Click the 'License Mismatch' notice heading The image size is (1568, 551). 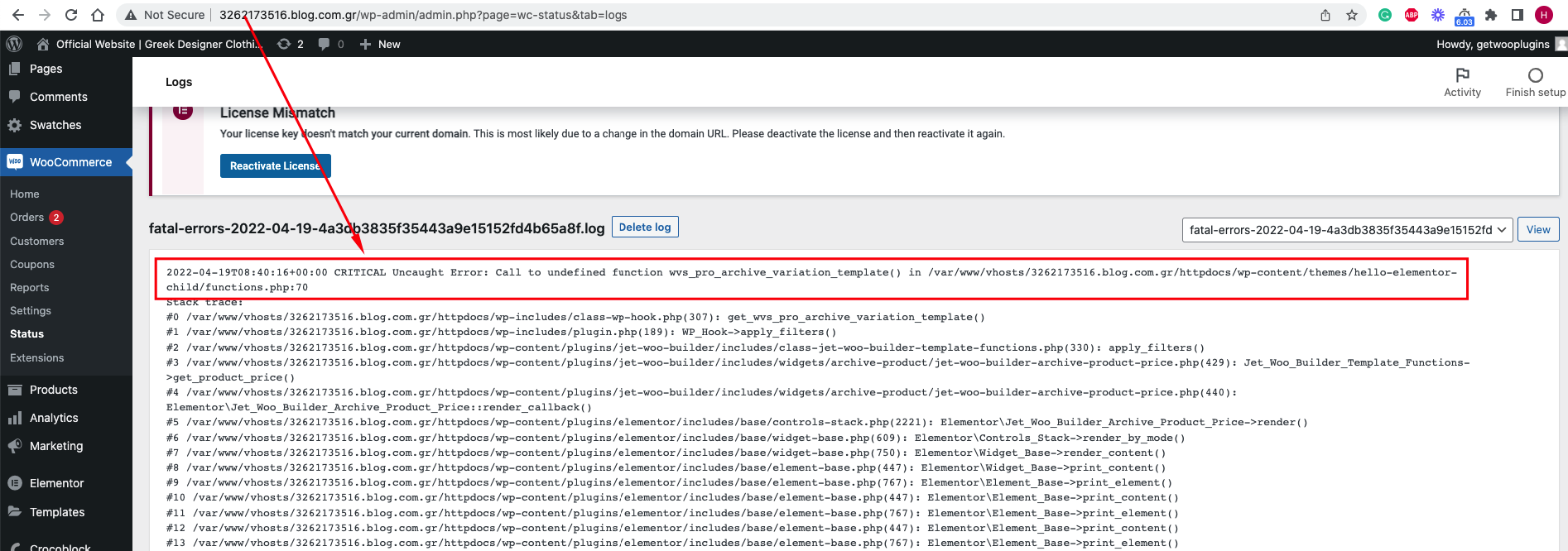point(277,113)
